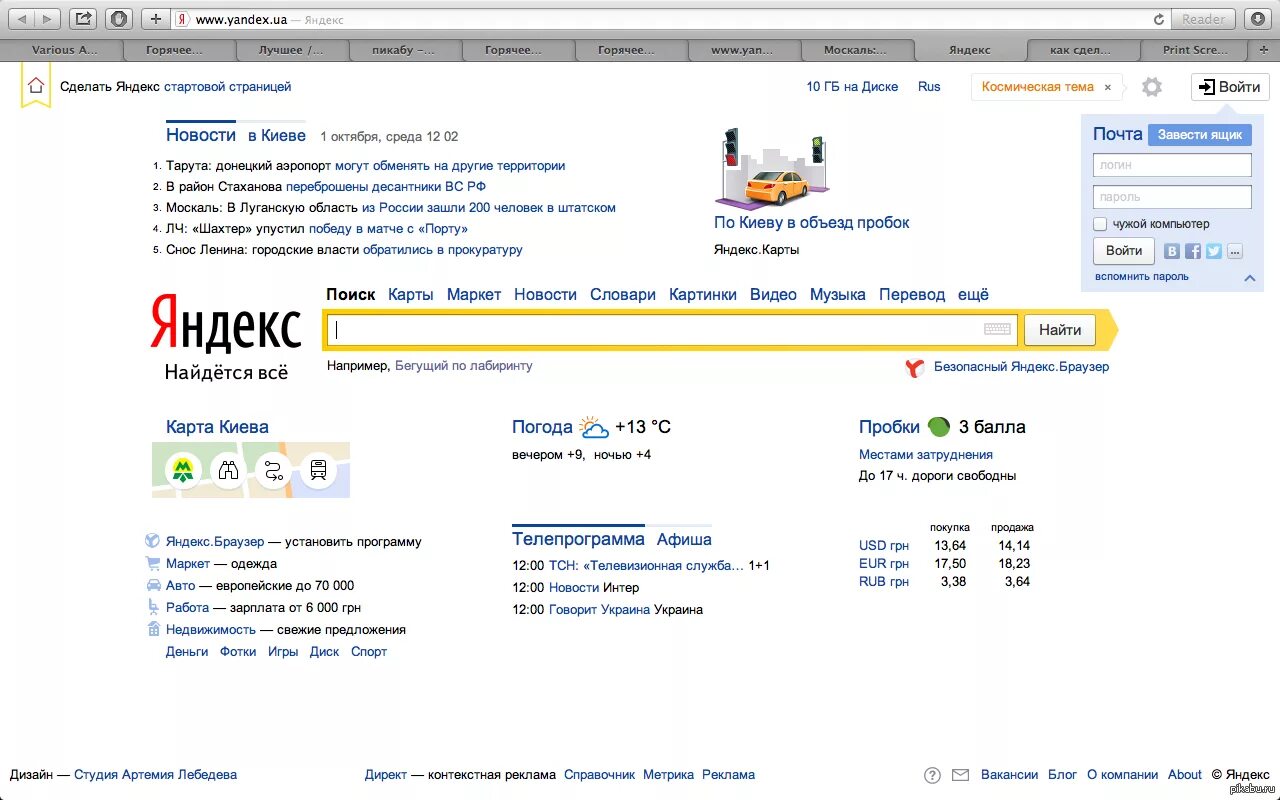Click Найти search button
This screenshot has width=1280, height=800.
(1060, 329)
